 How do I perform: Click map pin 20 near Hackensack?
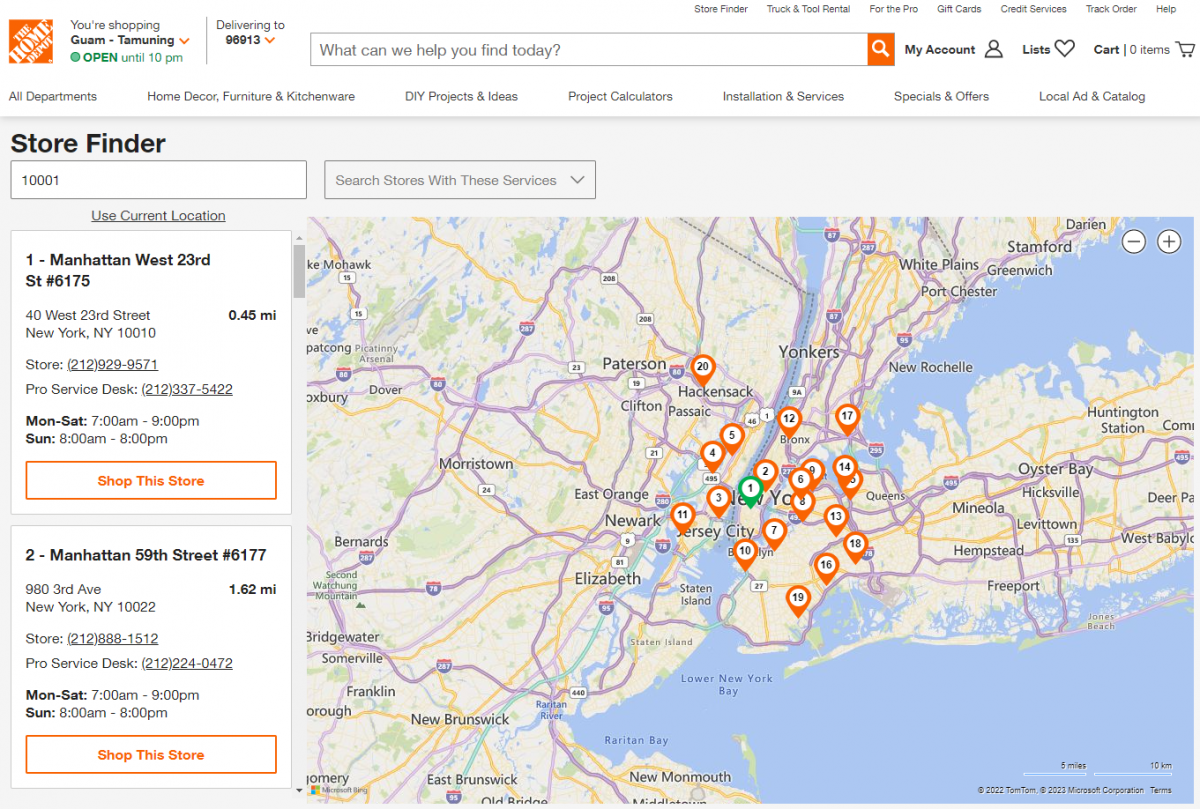tap(703, 369)
